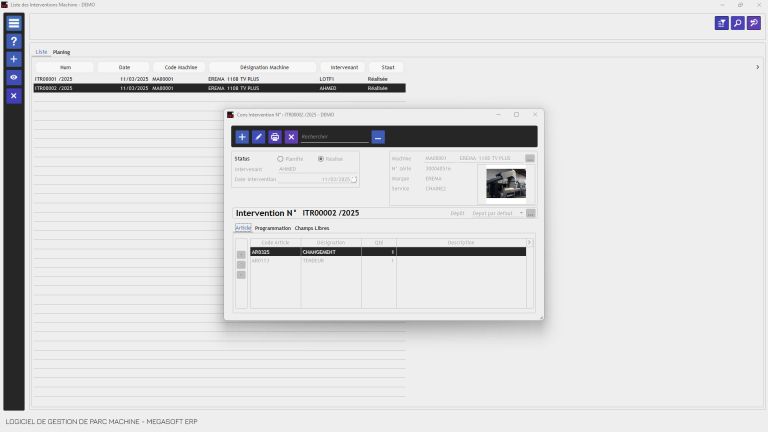Image resolution: width=768 pixels, height=432 pixels.
Task: Click the top grey button beside the article grid
Action: (x=241, y=255)
